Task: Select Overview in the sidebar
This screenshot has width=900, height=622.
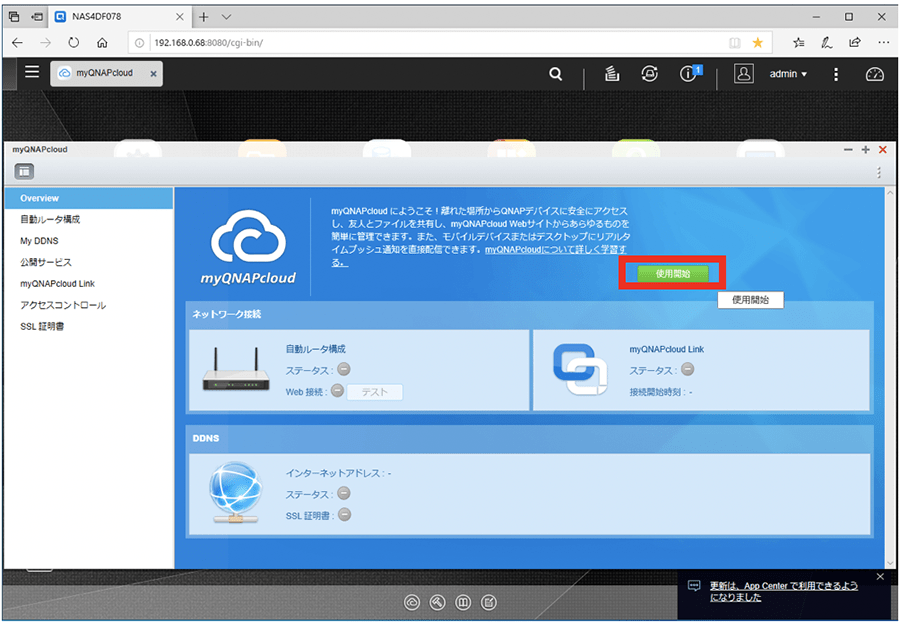Action: click(88, 198)
